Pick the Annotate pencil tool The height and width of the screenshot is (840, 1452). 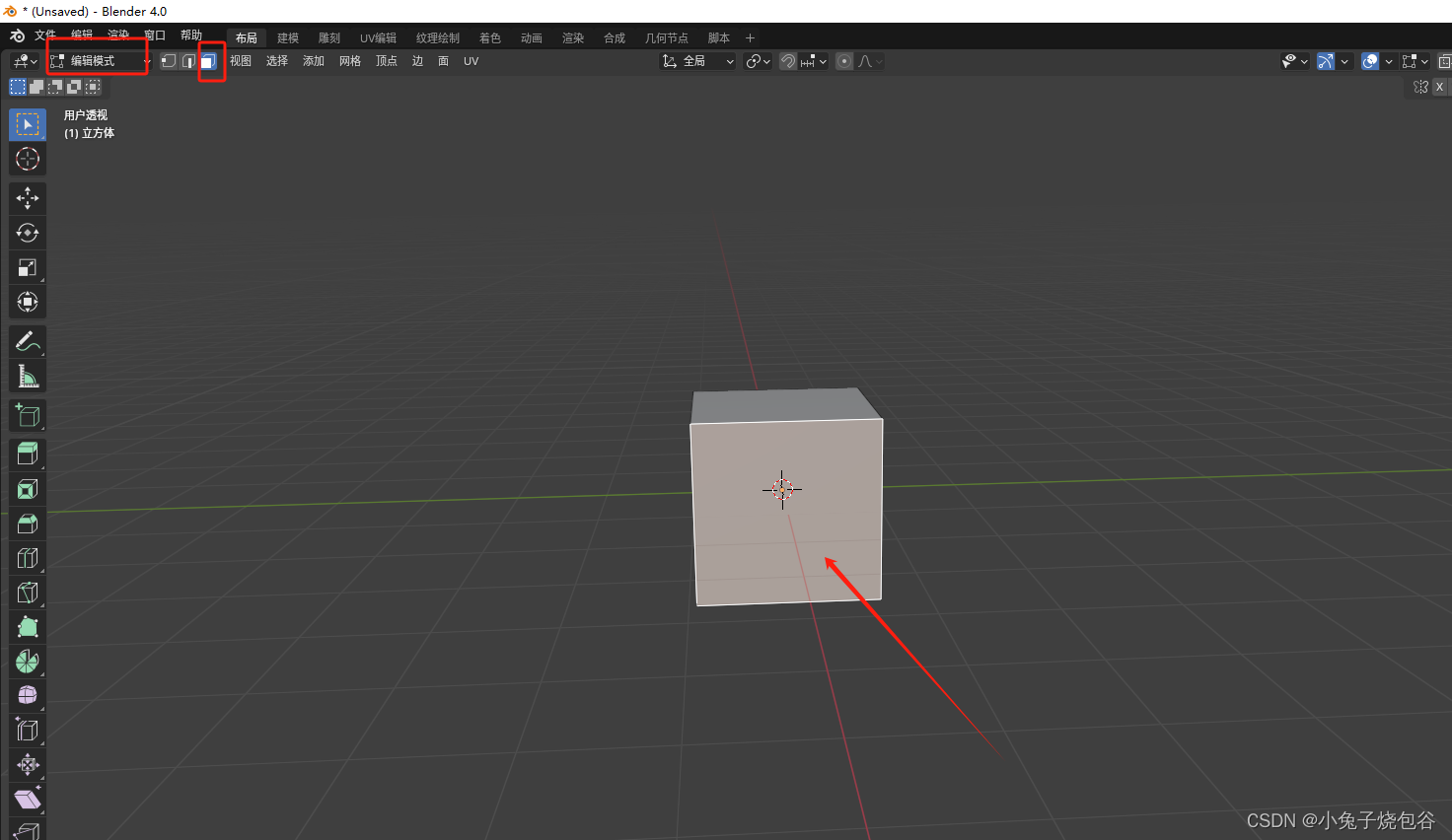coord(28,341)
